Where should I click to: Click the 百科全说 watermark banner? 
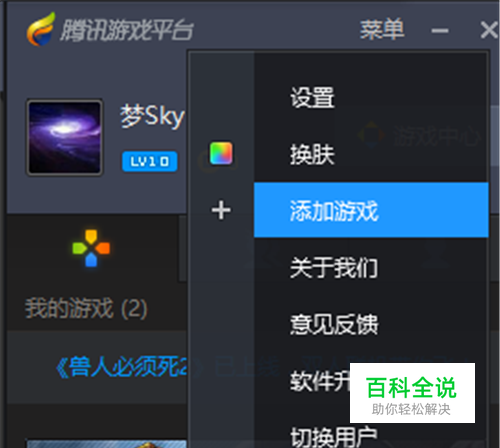pos(412,393)
